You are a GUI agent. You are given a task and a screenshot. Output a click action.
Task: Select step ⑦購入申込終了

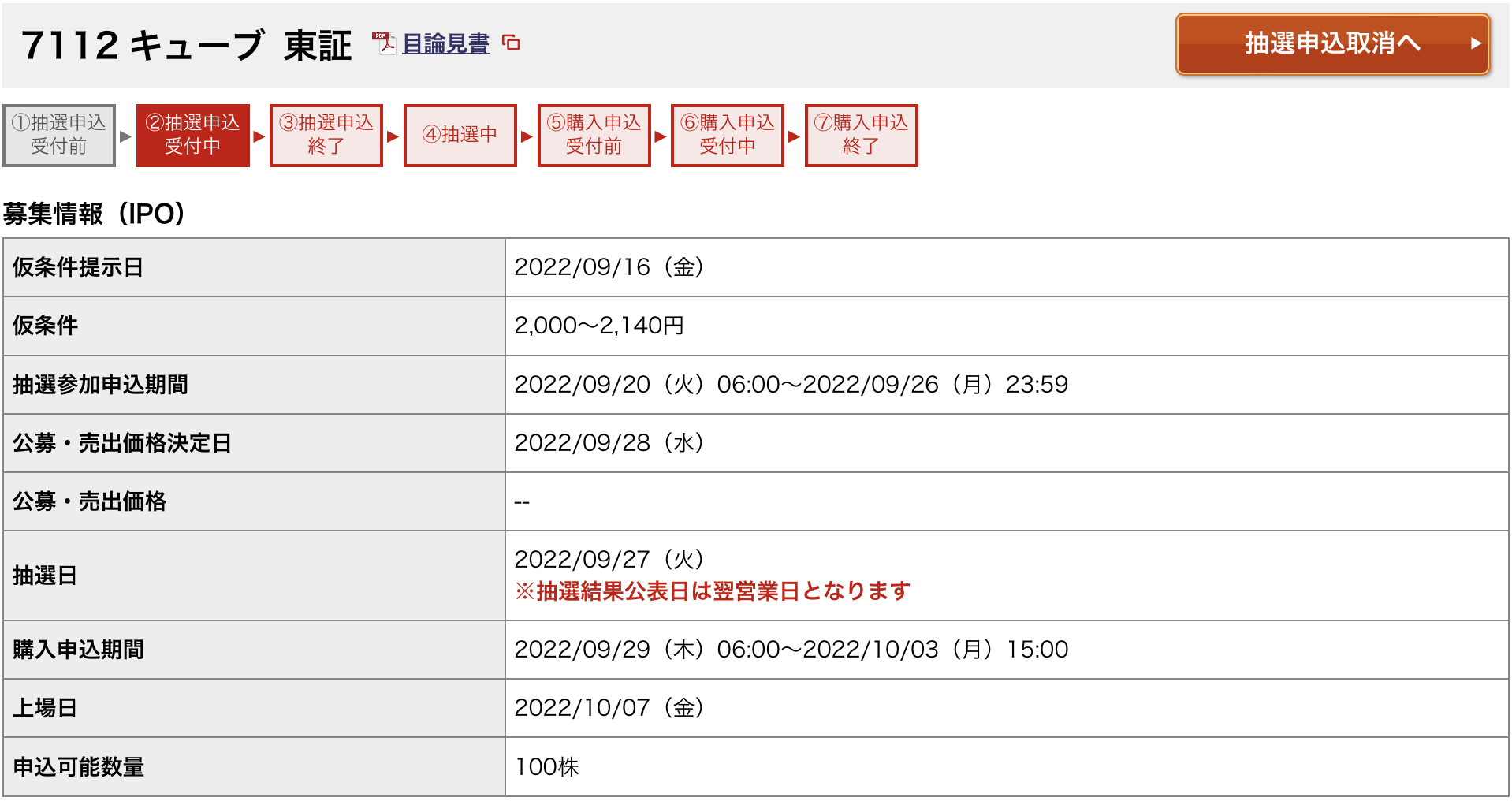[x=862, y=136]
